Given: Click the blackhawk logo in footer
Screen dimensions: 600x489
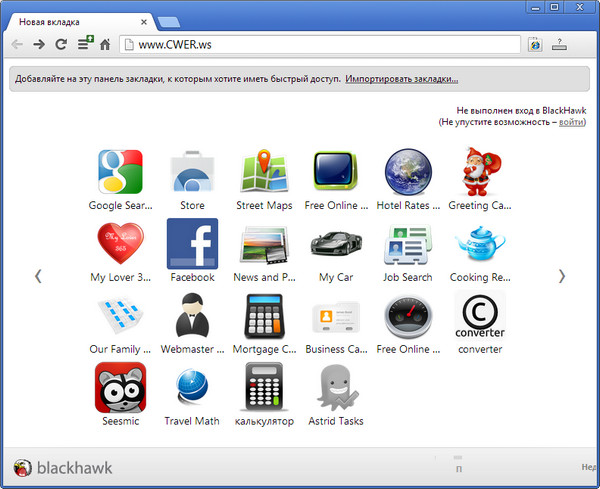Looking at the screenshot, I should pyautogui.click(x=62, y=468).
